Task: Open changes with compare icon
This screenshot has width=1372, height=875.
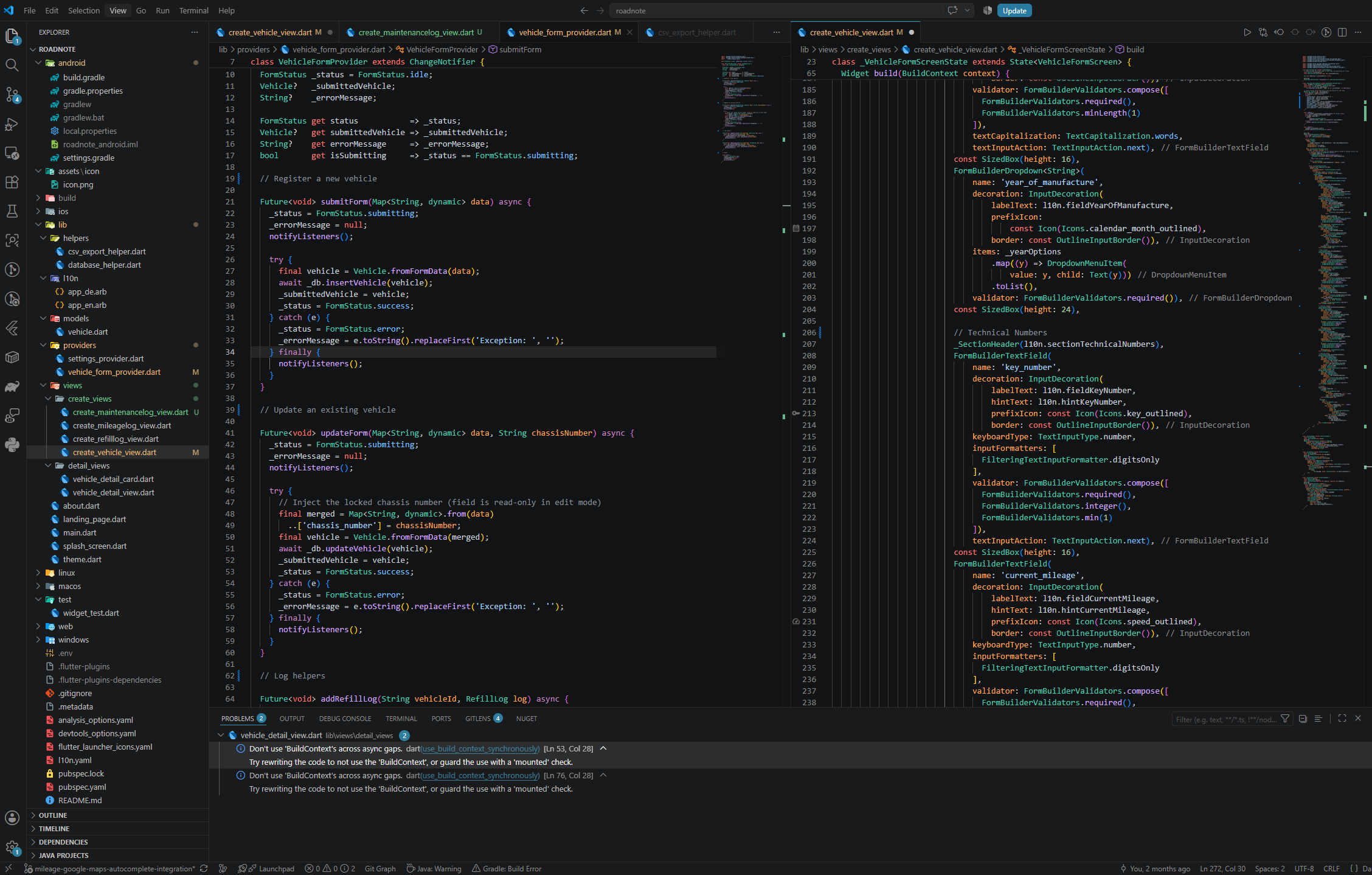Action: (x=1263, y=32)
